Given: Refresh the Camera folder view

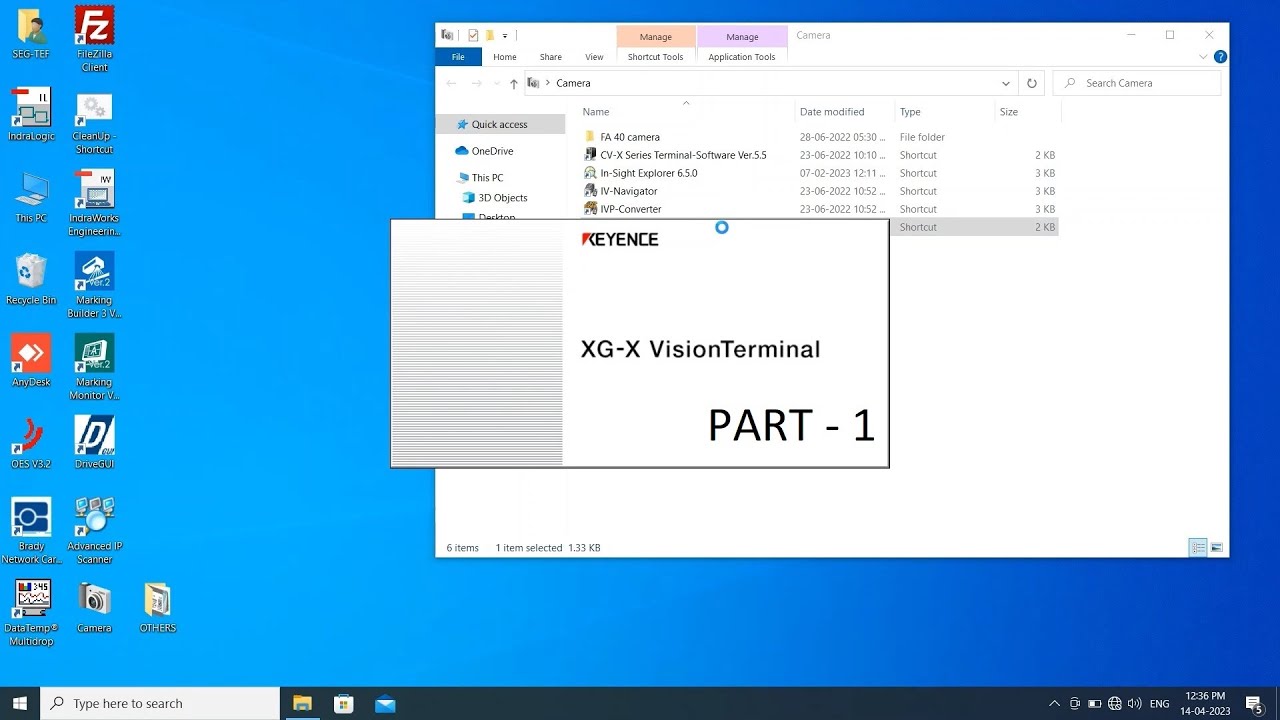Looking at the screenshot, I should (1032, 83).
